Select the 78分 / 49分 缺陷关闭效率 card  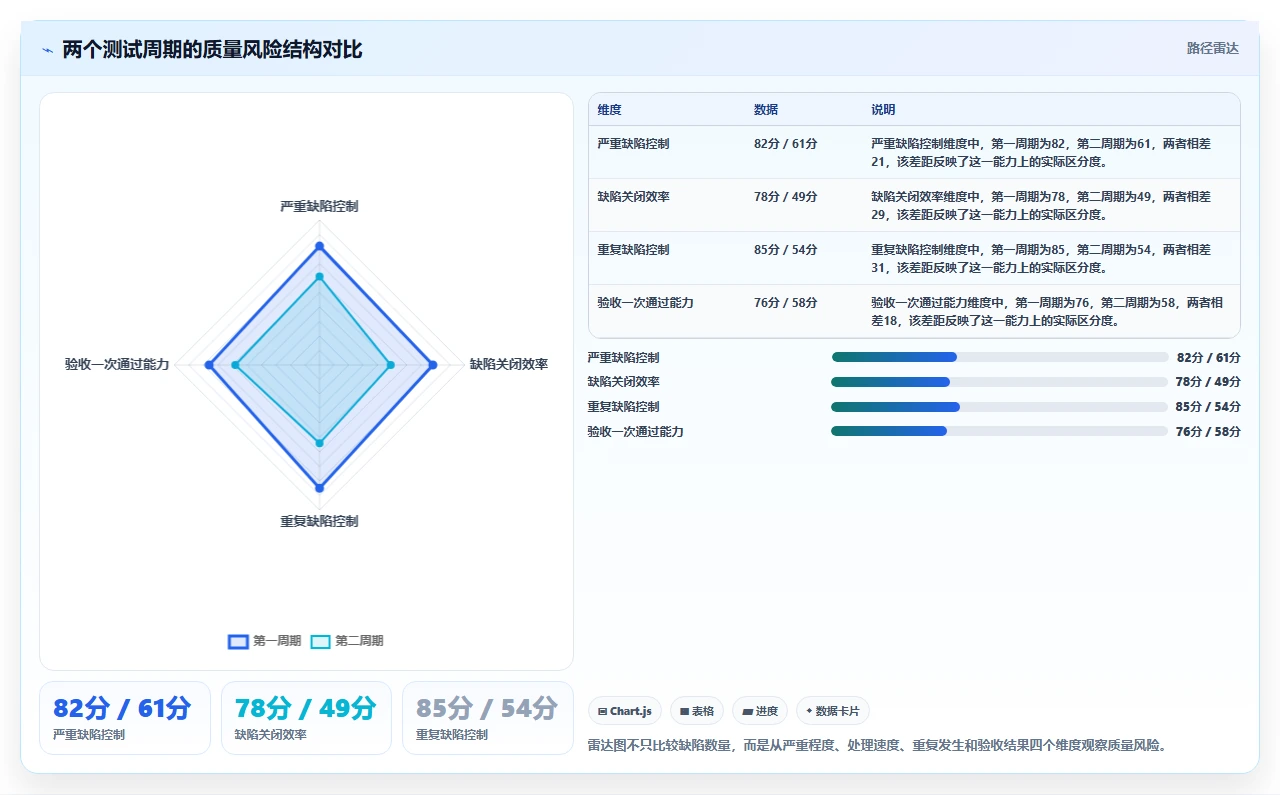click(x=306, y=718)
